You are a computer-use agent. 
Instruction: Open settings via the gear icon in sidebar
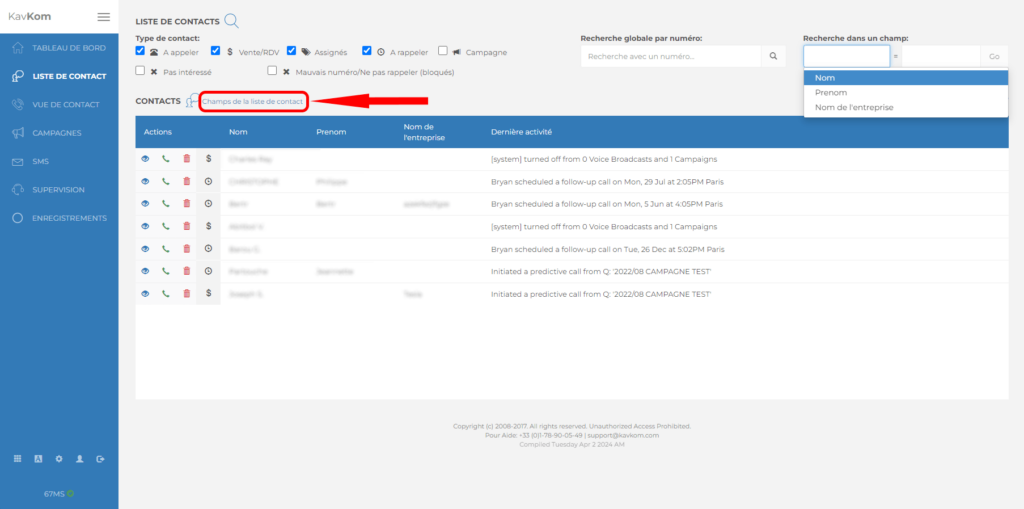coord(59,459)
